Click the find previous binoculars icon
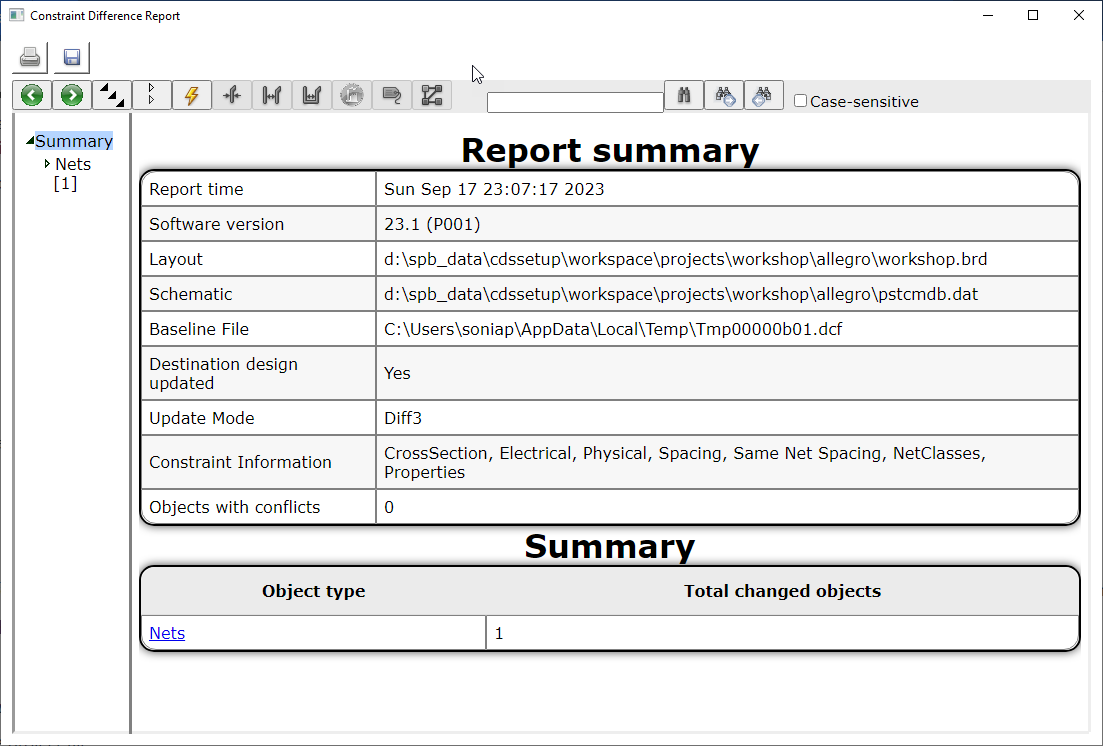This screenshot has height=746, width=1103. point(763,96)
